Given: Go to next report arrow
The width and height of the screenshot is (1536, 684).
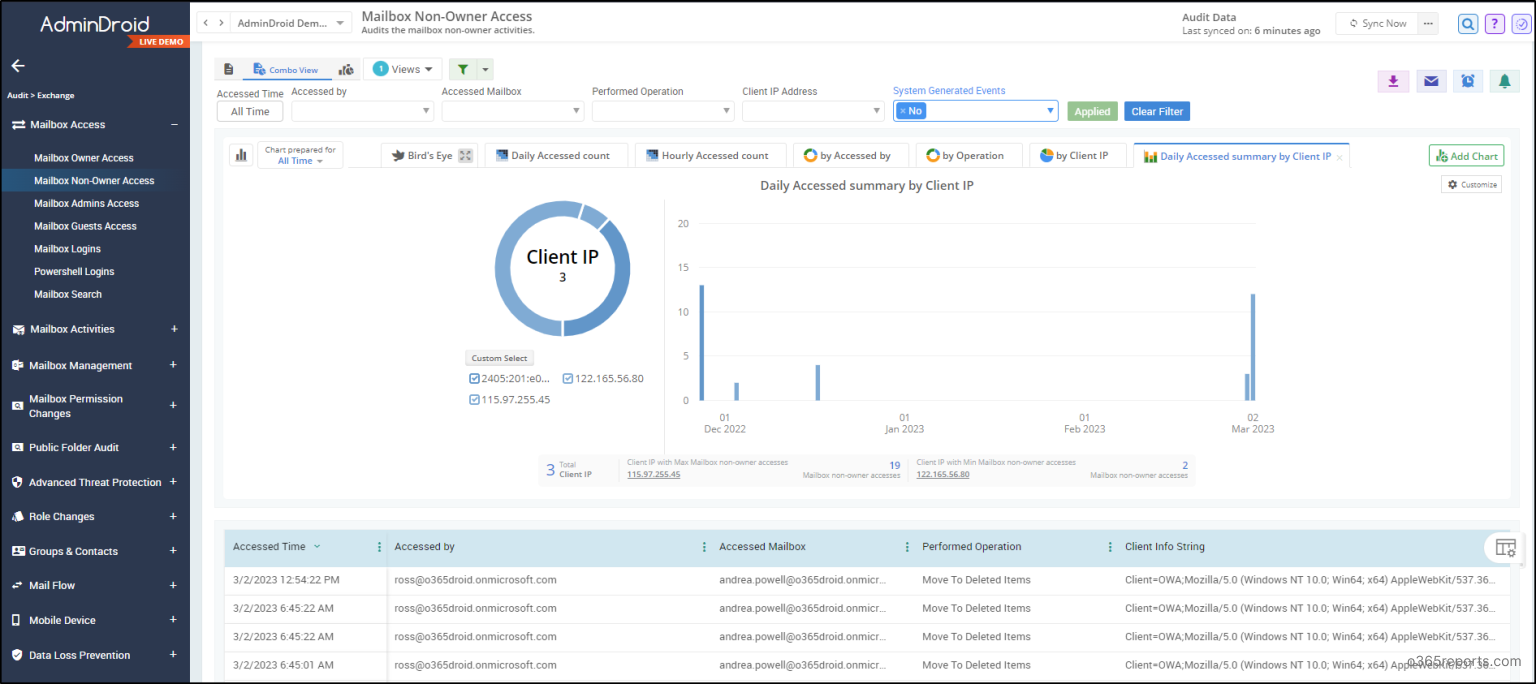Looking at the screenshot, I should (220, 23).
